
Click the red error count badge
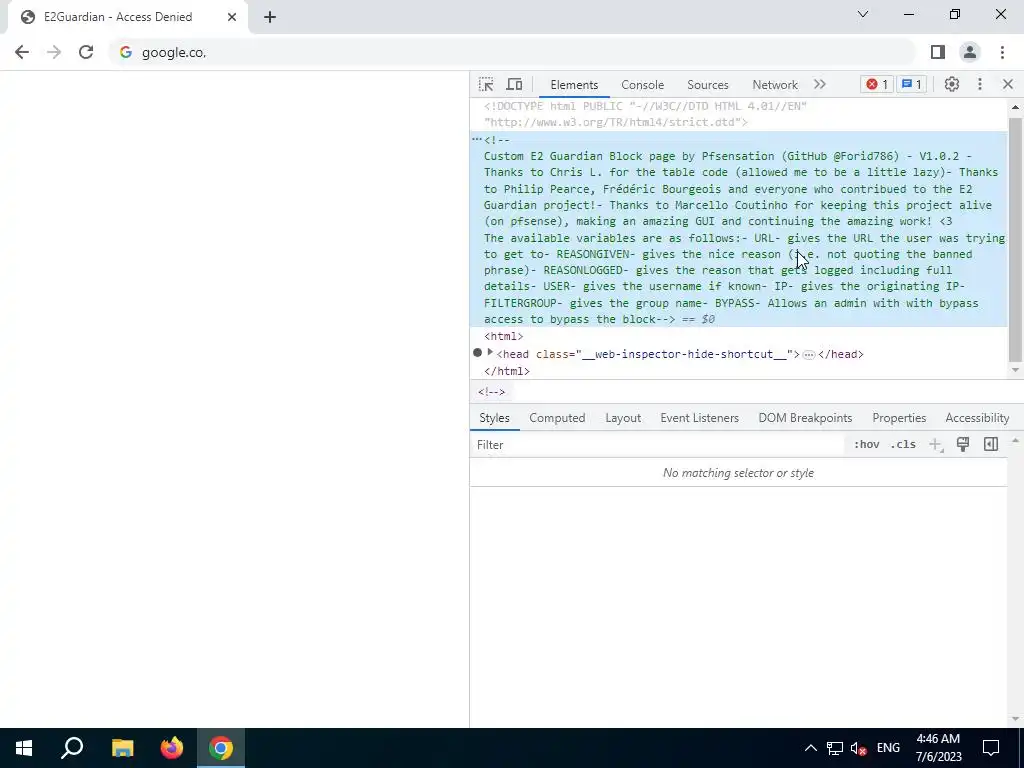click(x=876, y=84)
